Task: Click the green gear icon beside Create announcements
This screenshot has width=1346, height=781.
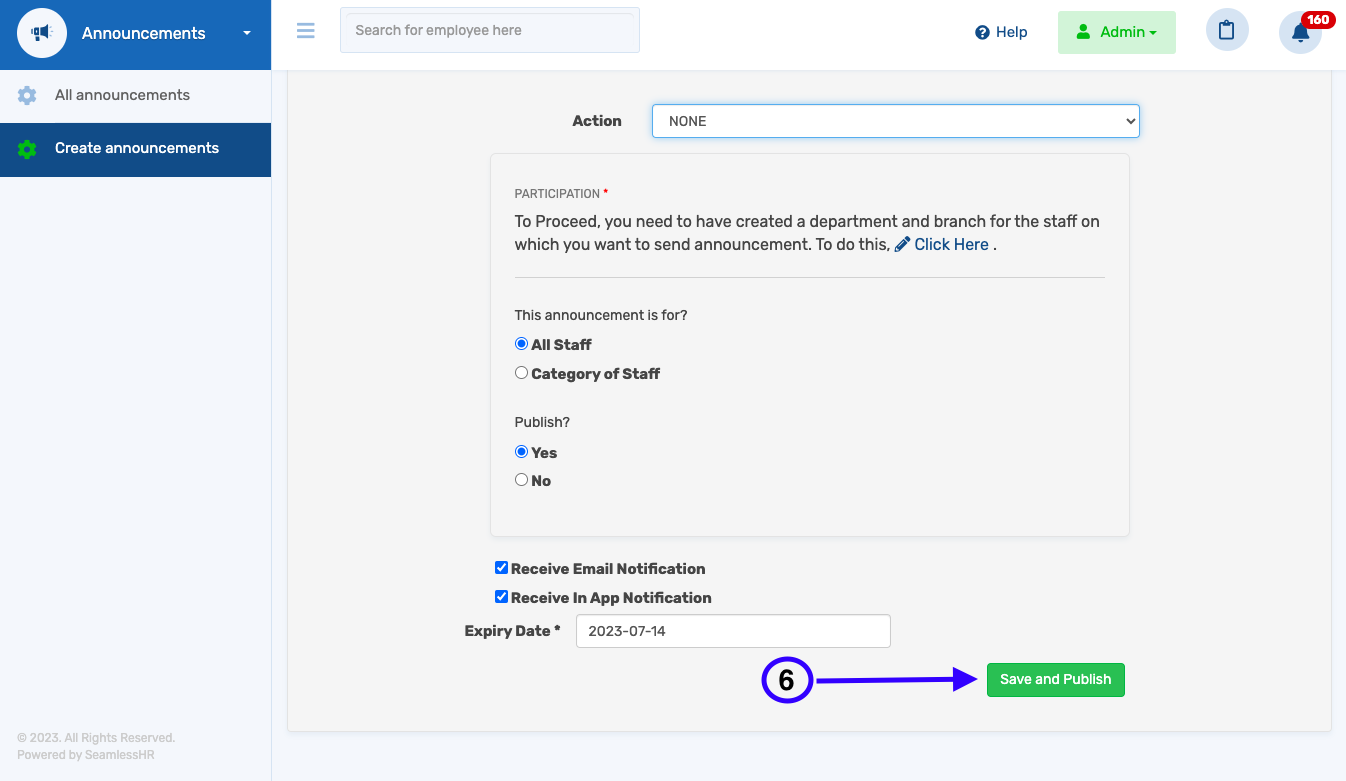Action: coord(27,149)
